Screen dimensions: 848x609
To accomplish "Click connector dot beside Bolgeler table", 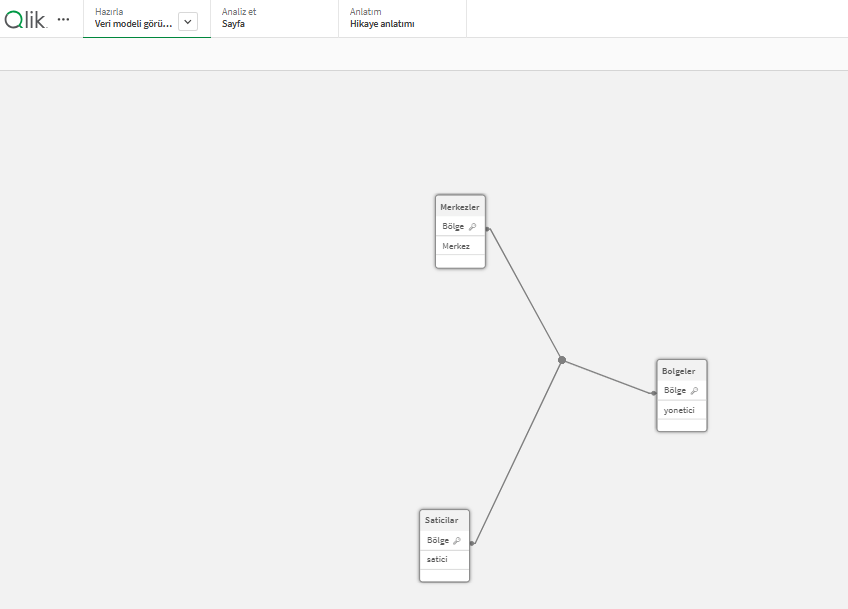I will tap(654, 393).
